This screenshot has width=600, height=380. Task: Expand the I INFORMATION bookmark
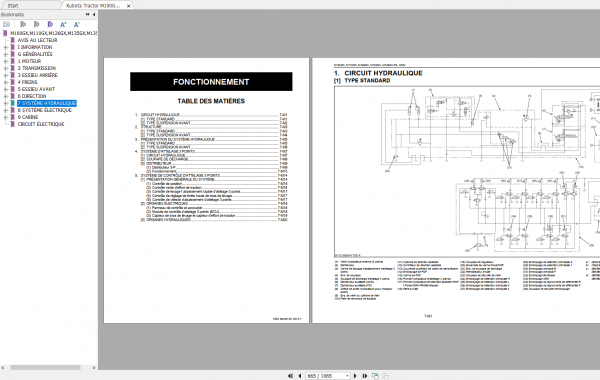[x=6, y=47]
